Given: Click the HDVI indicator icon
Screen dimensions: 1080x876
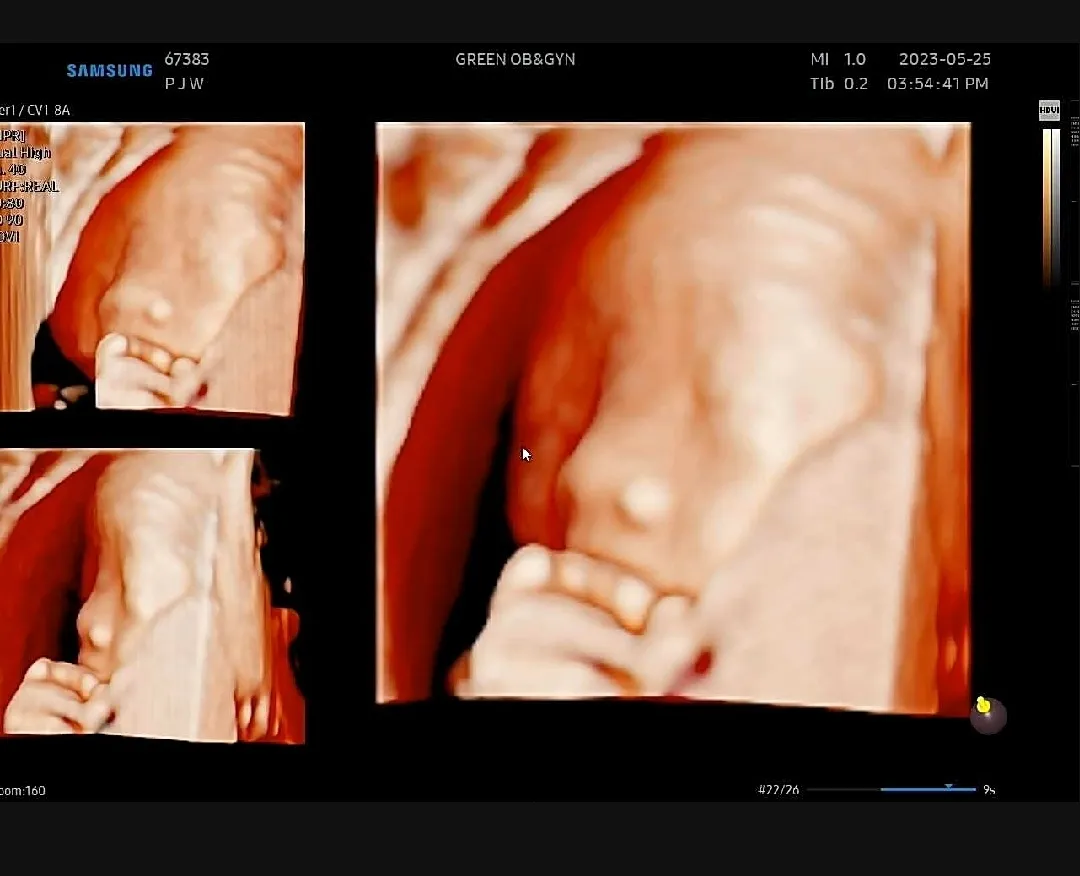Looking at the screenshot, I should pos(1049,110).
